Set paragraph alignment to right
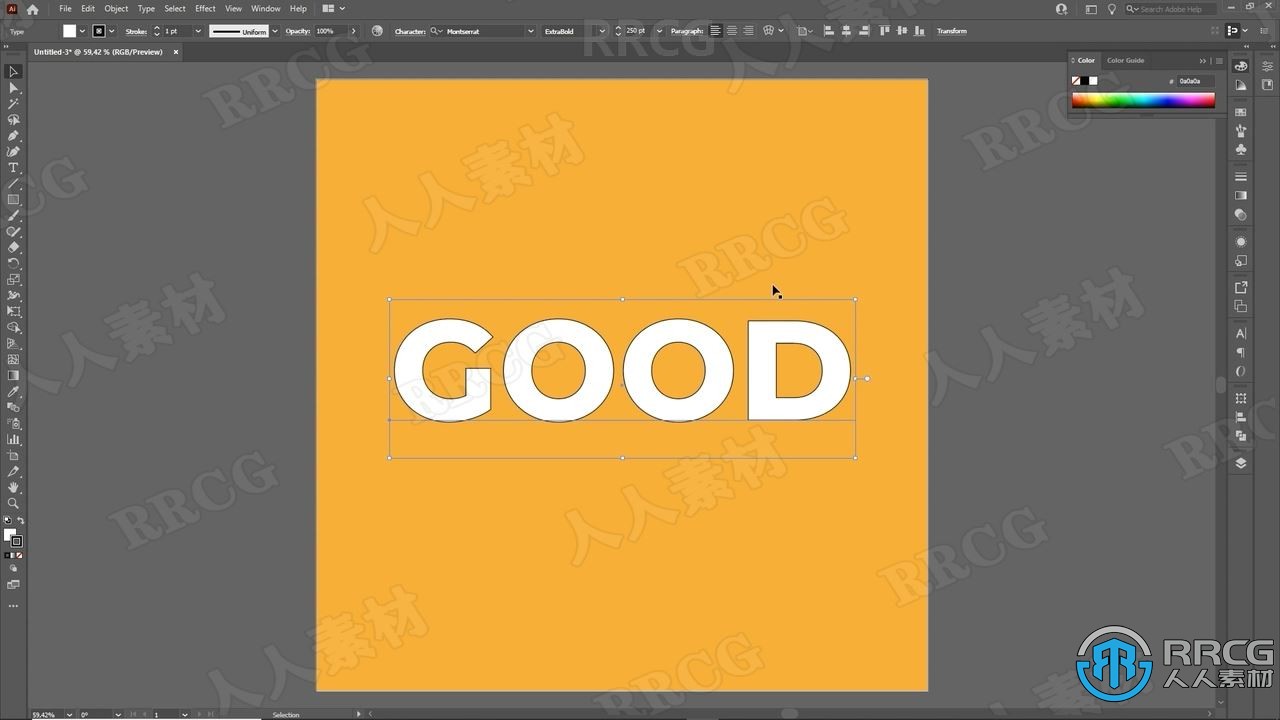 click(748, 31)
